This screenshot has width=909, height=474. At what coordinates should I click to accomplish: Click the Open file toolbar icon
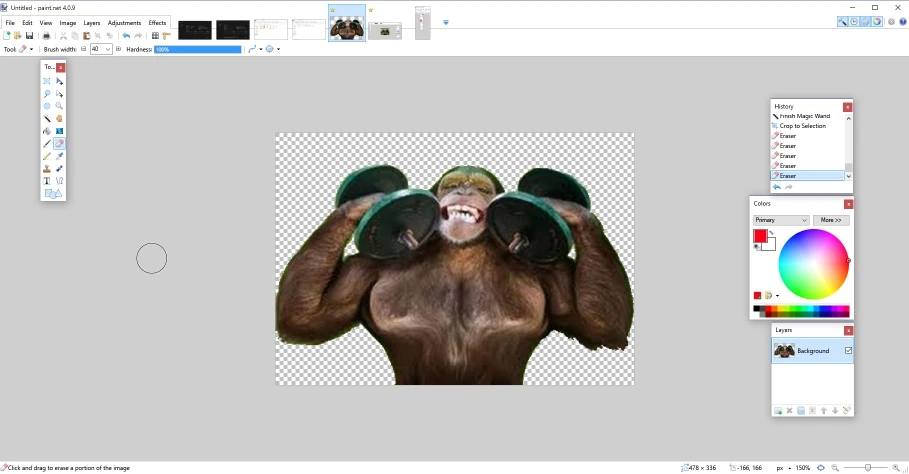(x=18, y=36)
